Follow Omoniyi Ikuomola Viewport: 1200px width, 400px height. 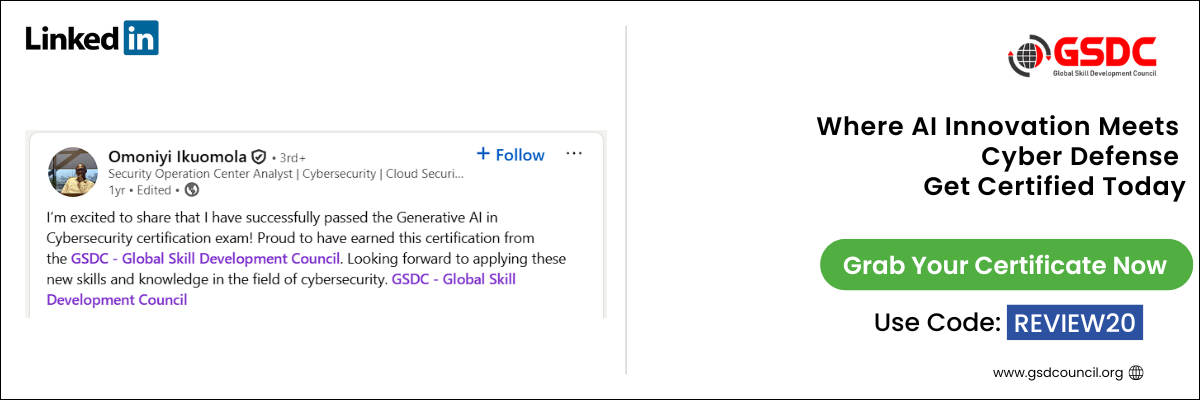[x=510, y=155]
